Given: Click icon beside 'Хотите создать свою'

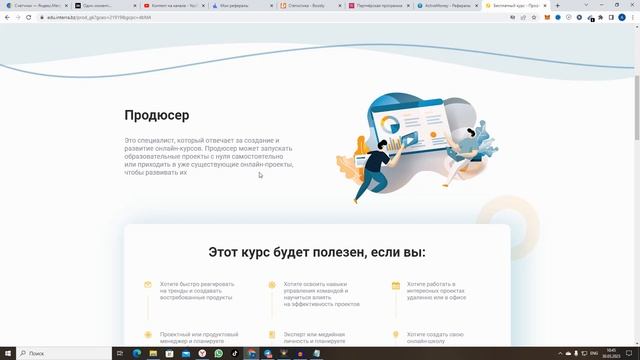Looking at the screenshot, I should pos(396,334).
